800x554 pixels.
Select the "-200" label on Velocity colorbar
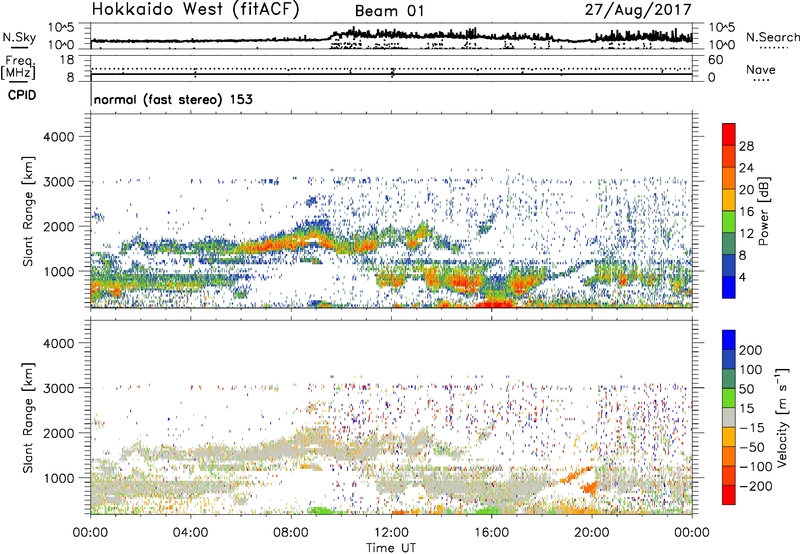[x=756, y=486]
